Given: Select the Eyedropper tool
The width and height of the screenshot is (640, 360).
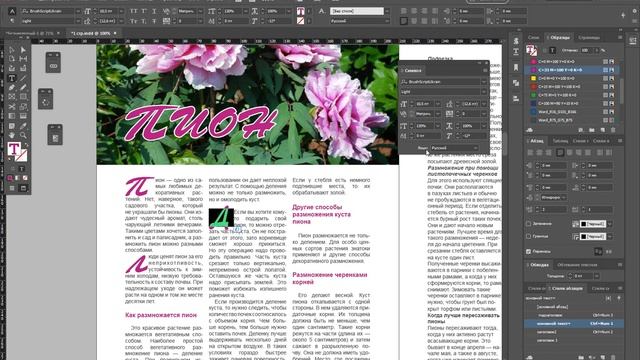Looking at the screenshot, I should [23, 126].
